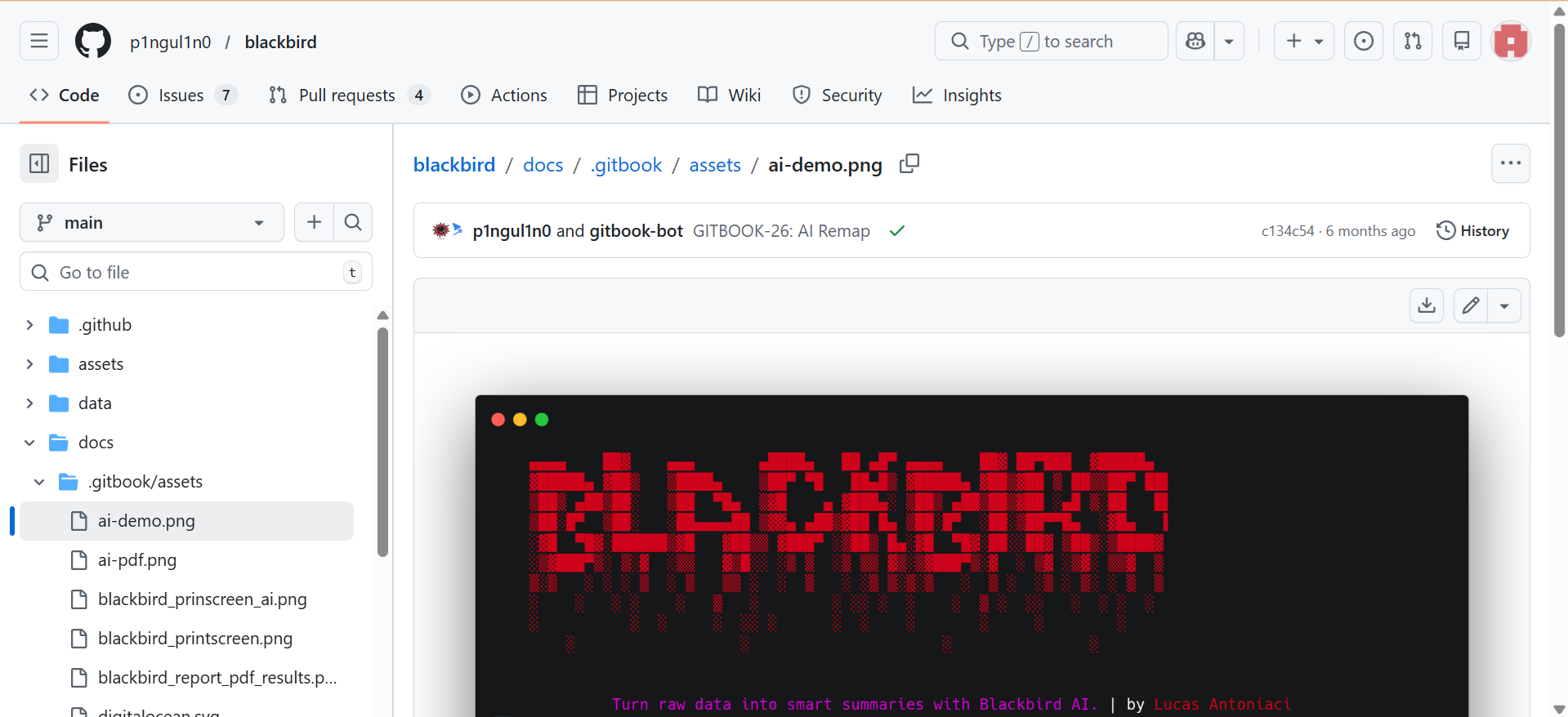Click the page vertical scrollbar thumb

[1559, 180]
